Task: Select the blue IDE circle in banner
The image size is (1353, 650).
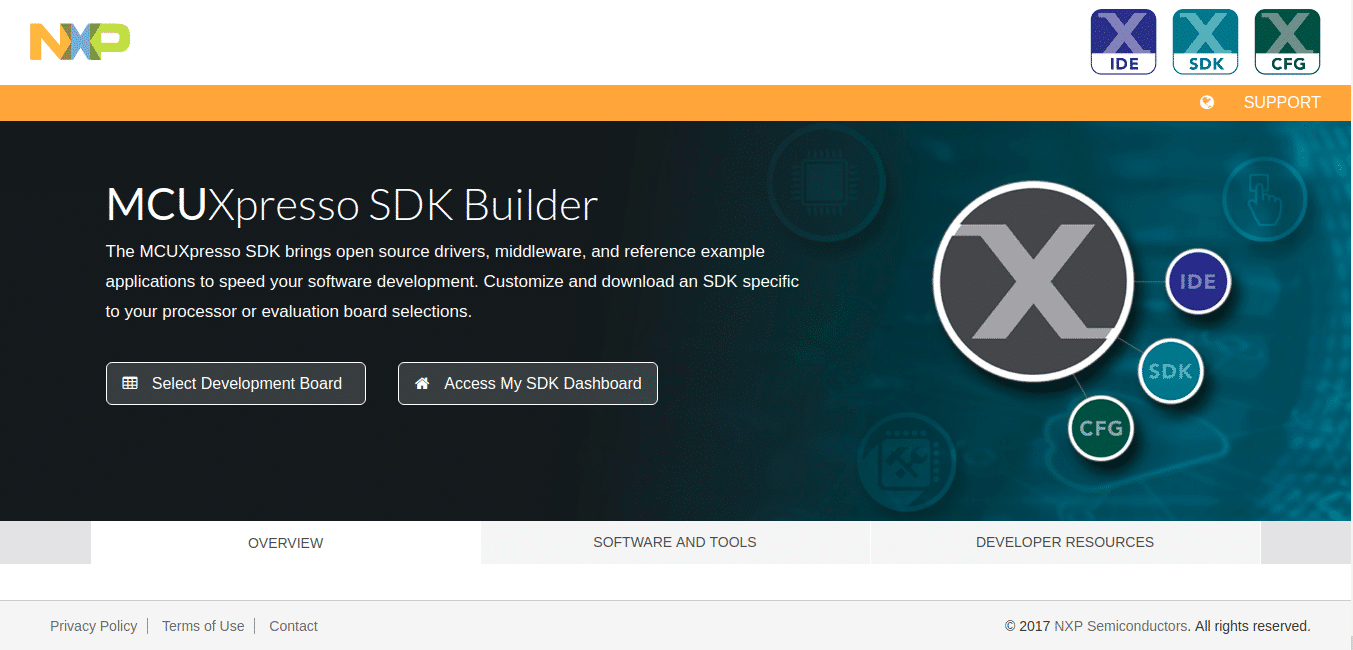Action: pyautogui.click(x=1197, y=281)
